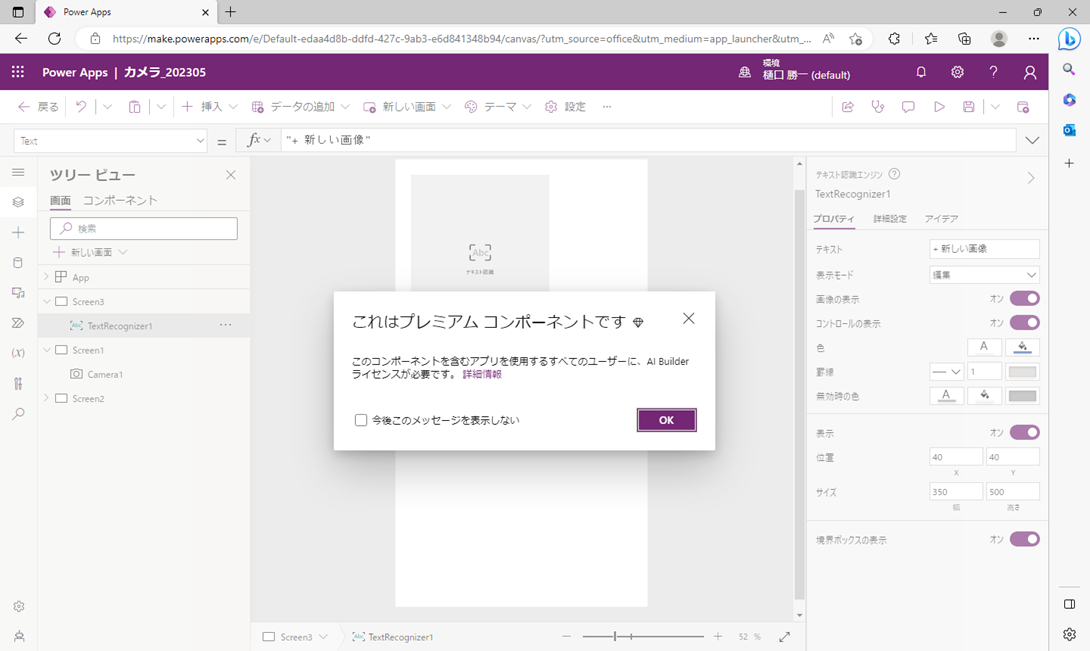Open the comments icon in the toolbar
Image resolution: width=1090 pixels, height=651 pixels.
coord(908,106)
